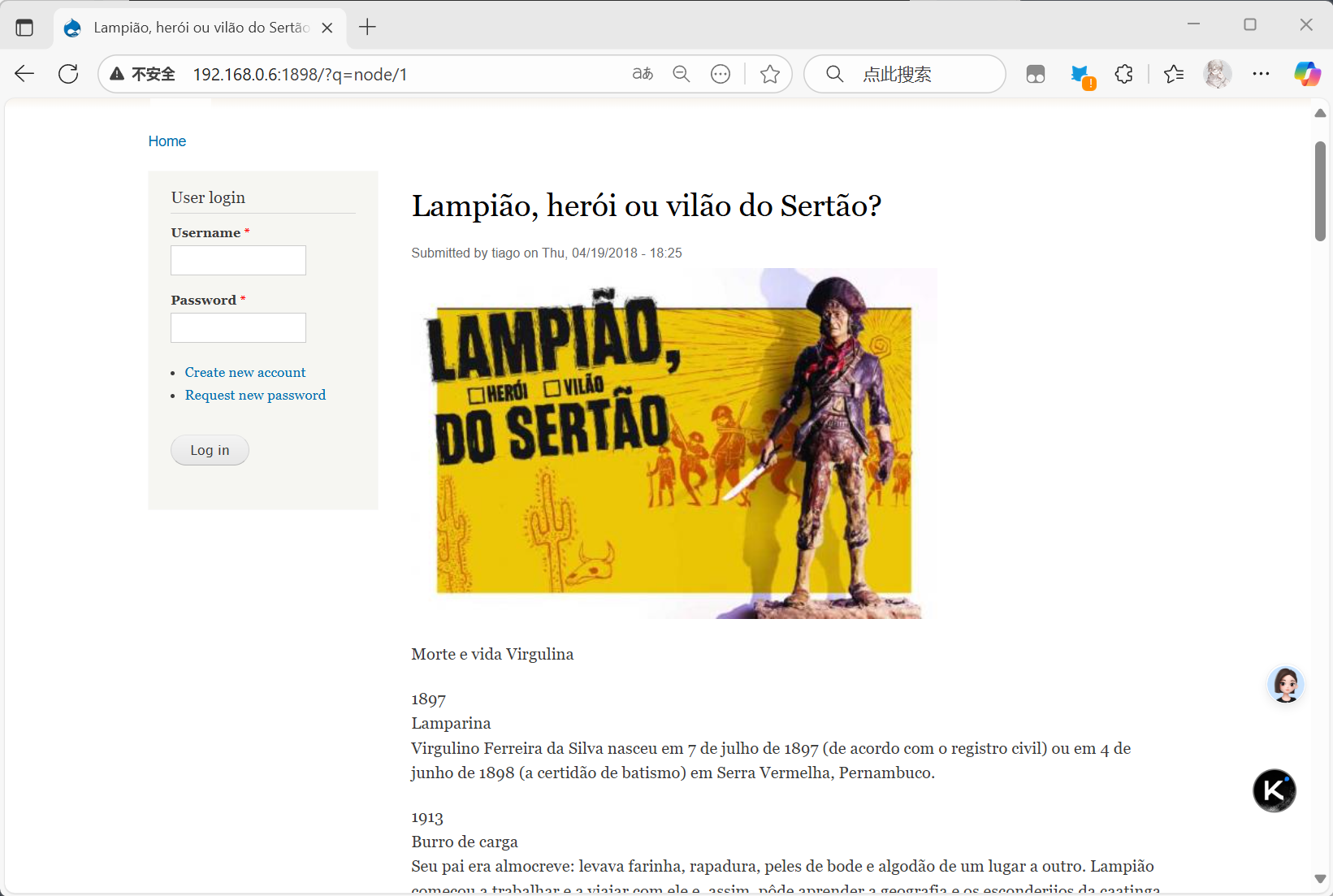Screen dimensions: 1333x896
Task: Click the 'Morte e vida Virgulina' line
Action: [x=492, y=654]
